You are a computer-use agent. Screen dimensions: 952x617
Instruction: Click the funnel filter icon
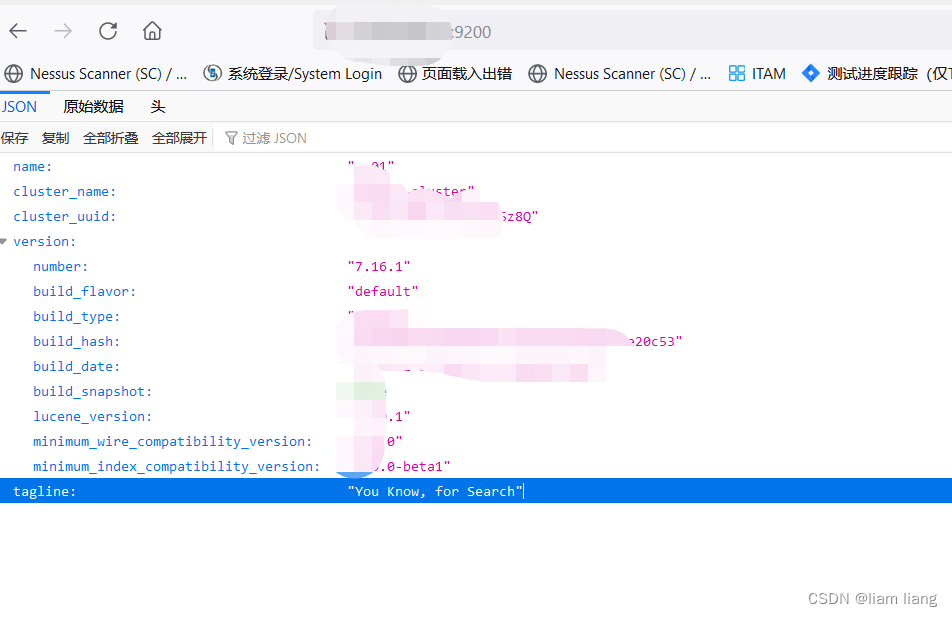[x=231, y=138]
